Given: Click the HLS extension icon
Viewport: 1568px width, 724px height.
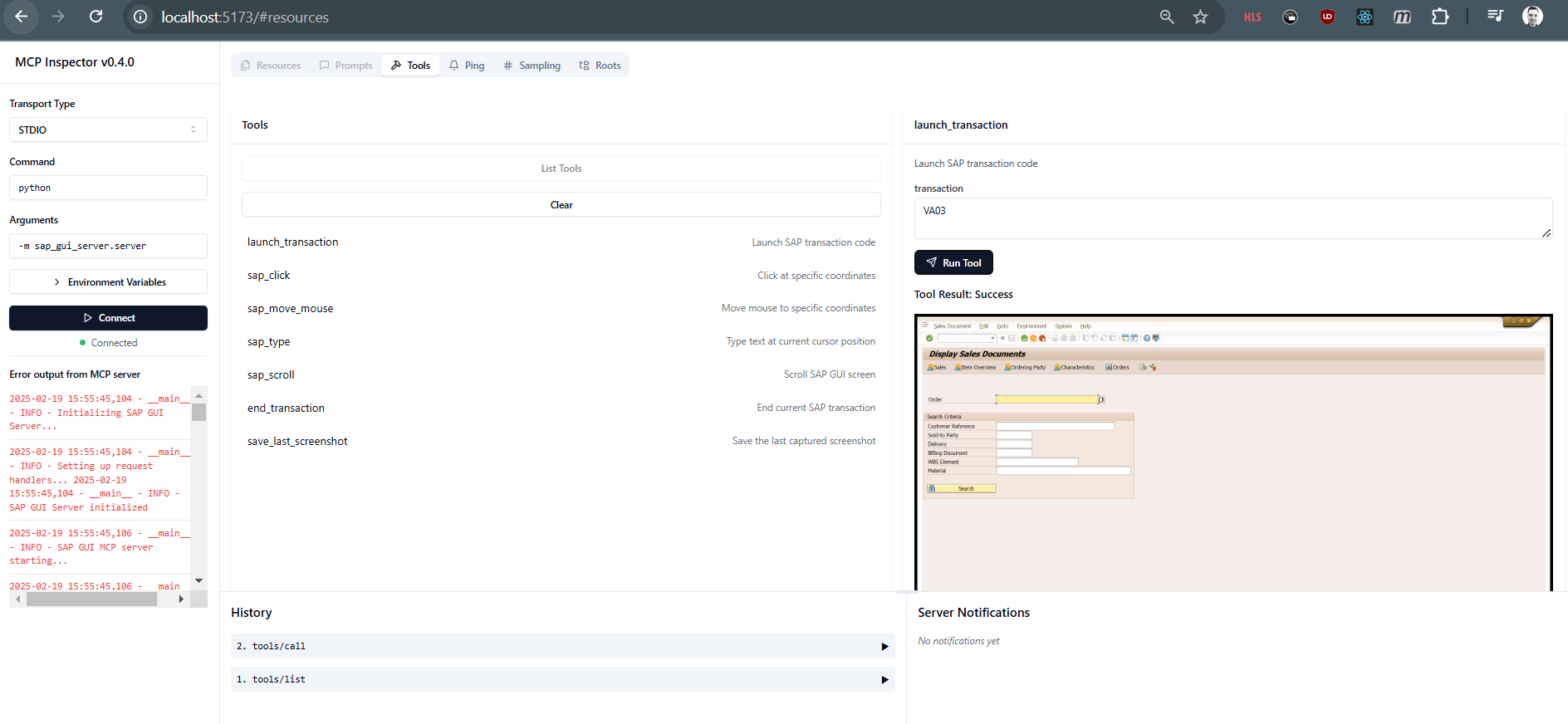Looking at the screenshot, I should tap(1252, 17).
